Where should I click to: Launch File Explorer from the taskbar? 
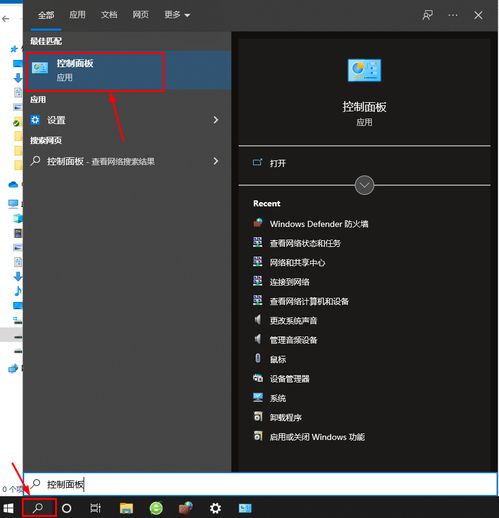tap(126, 508)
